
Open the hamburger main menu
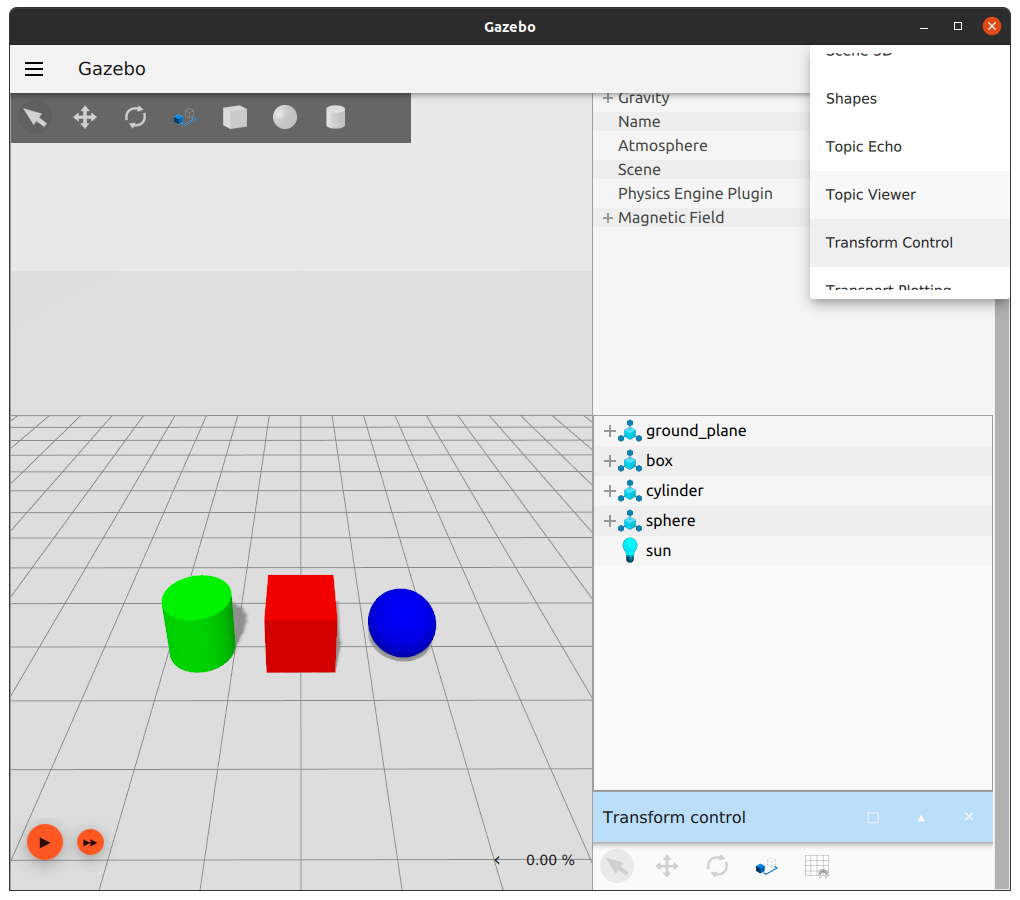pos(34,69)
